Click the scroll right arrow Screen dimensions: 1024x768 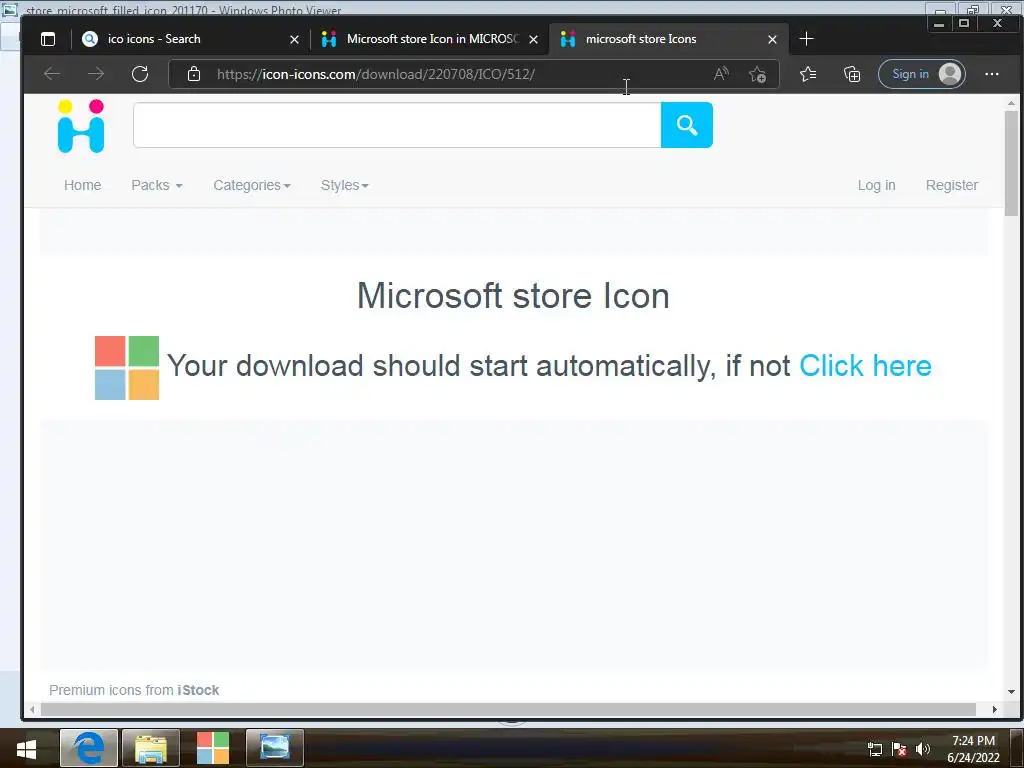[x=995, y=710]
